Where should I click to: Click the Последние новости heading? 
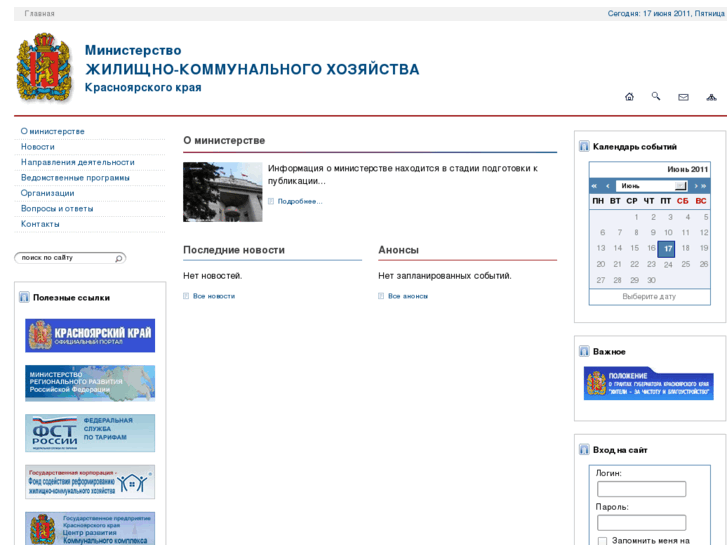click(x=234, y=250)
